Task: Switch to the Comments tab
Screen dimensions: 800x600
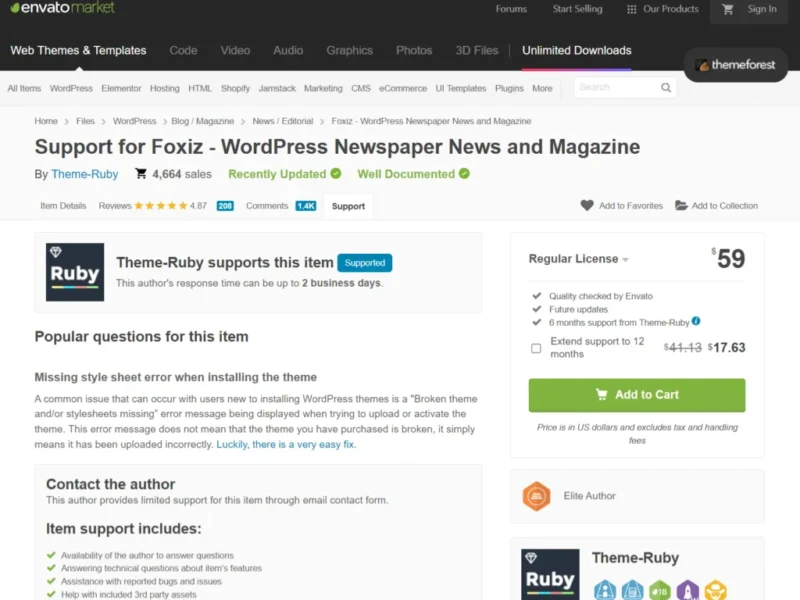Action: click(x=267, y=206)
